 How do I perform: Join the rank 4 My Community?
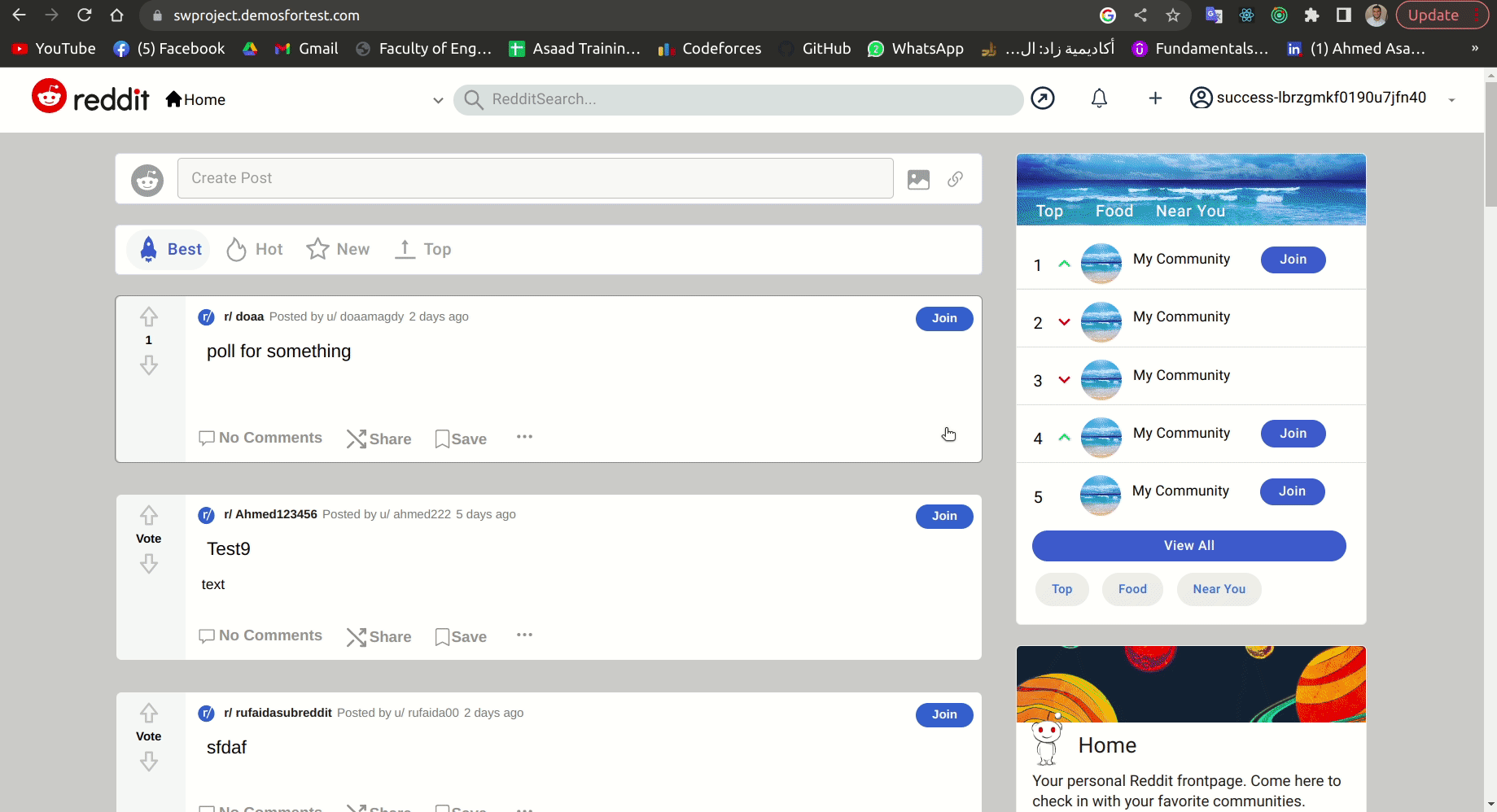click(1293, 434)
